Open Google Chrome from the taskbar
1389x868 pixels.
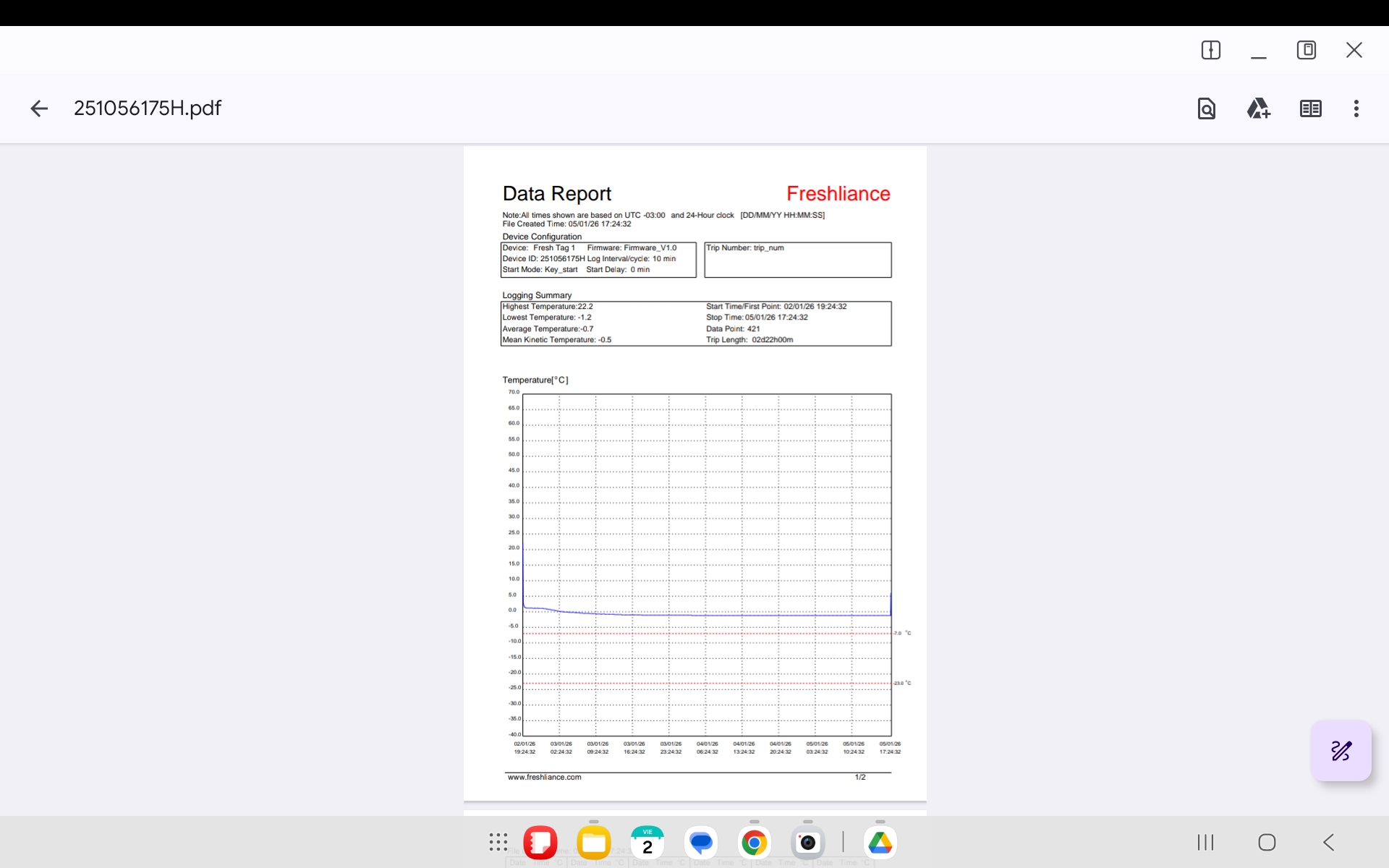(754, 842)
